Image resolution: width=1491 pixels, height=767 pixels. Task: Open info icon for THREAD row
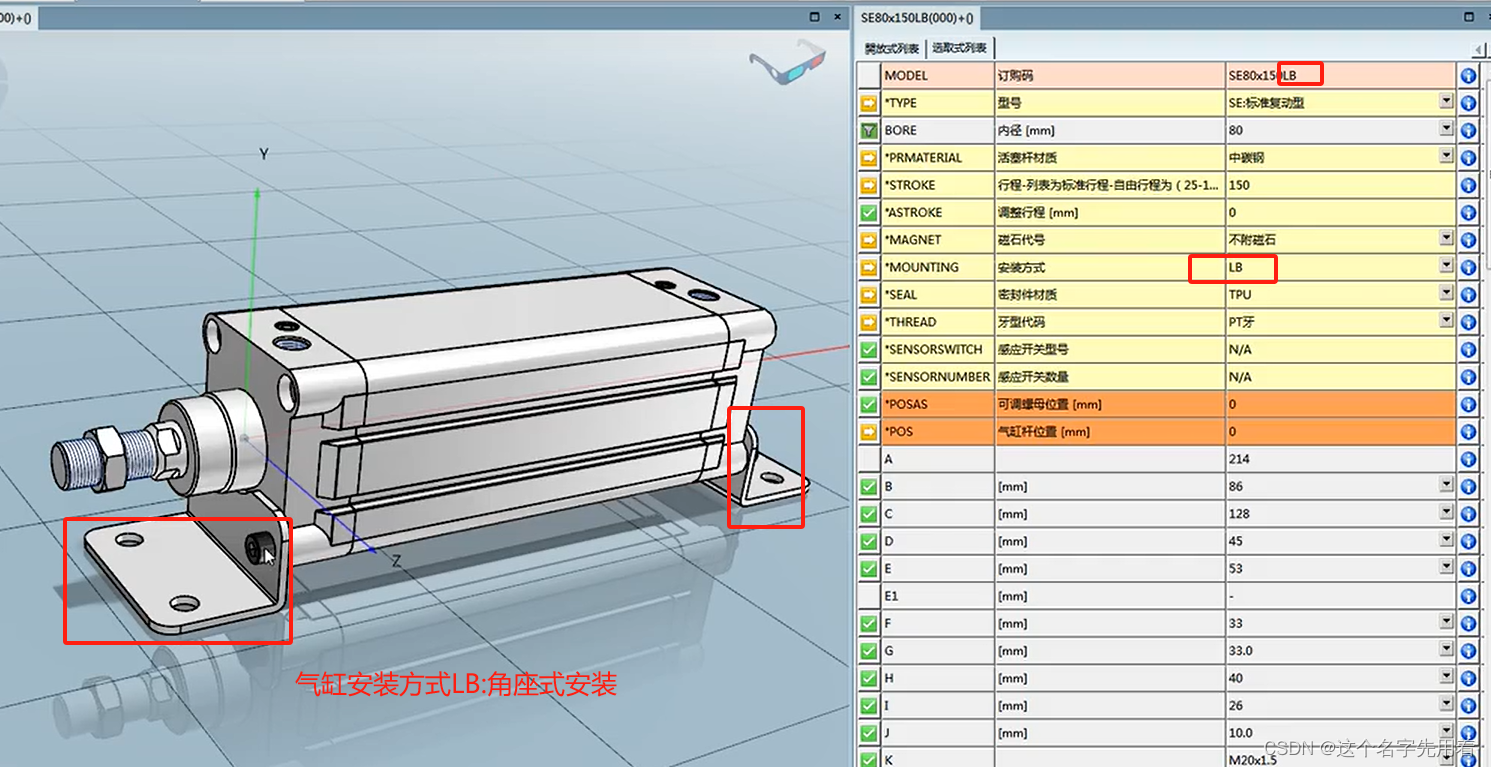[x=1468, y=322]
